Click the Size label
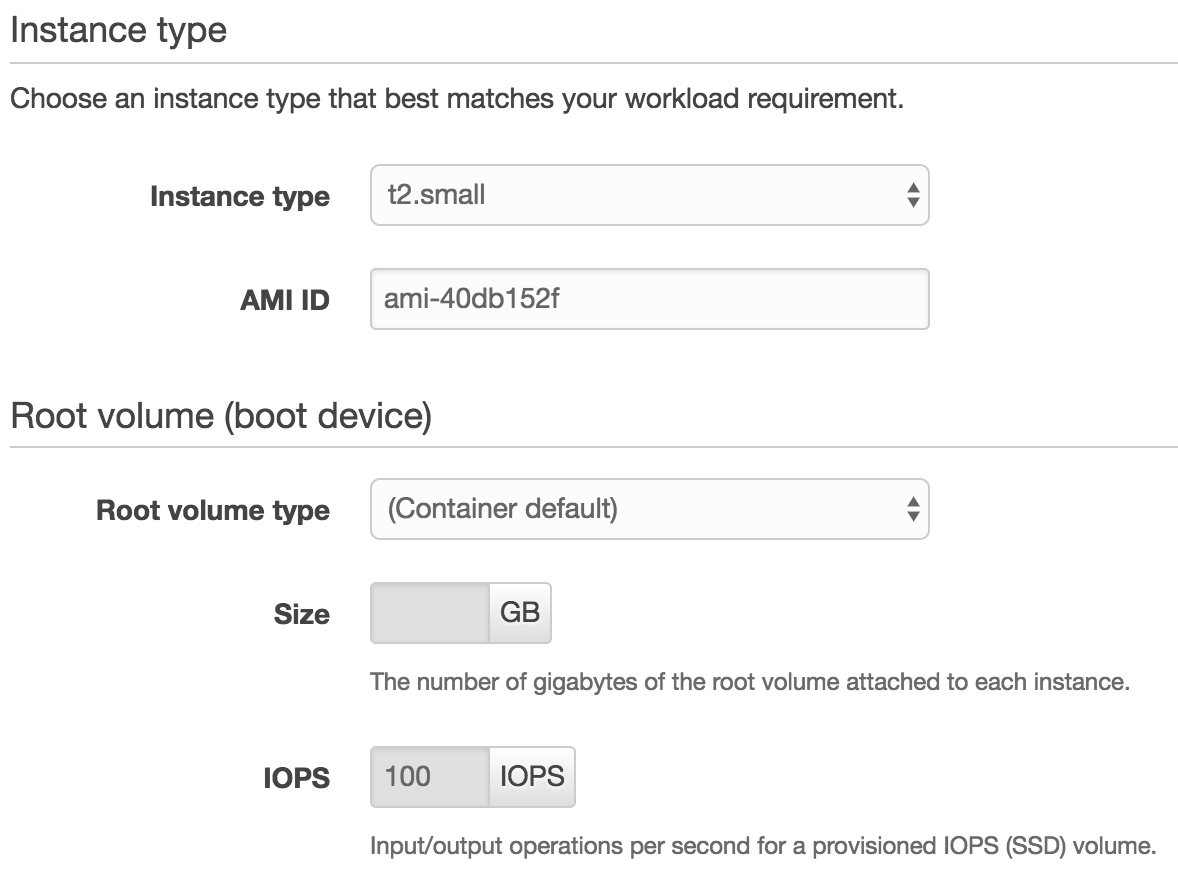Viewport: 1178px width, 876px height. [x=301, y=615]
